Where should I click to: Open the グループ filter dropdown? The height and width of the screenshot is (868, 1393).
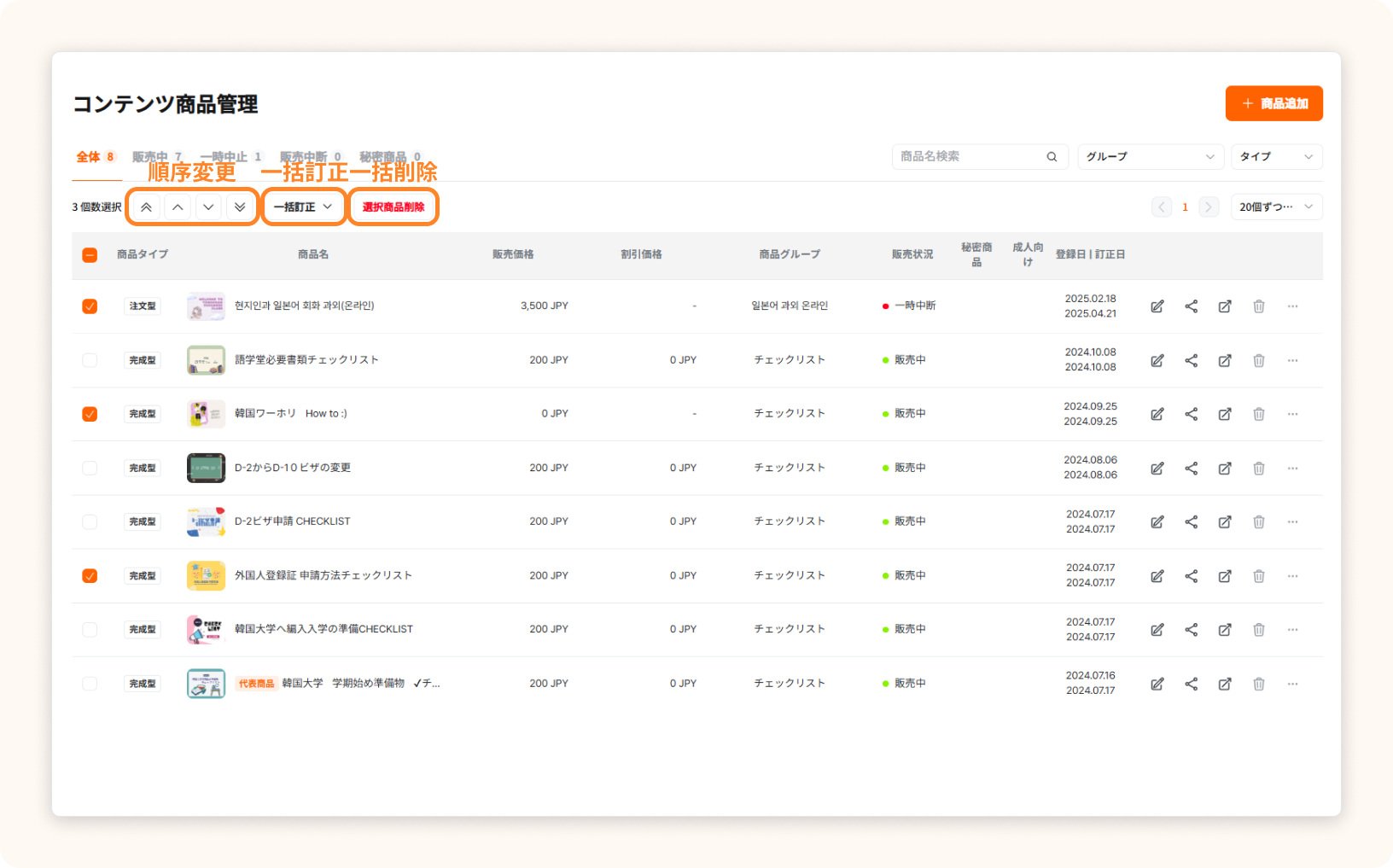point(1150,157)
